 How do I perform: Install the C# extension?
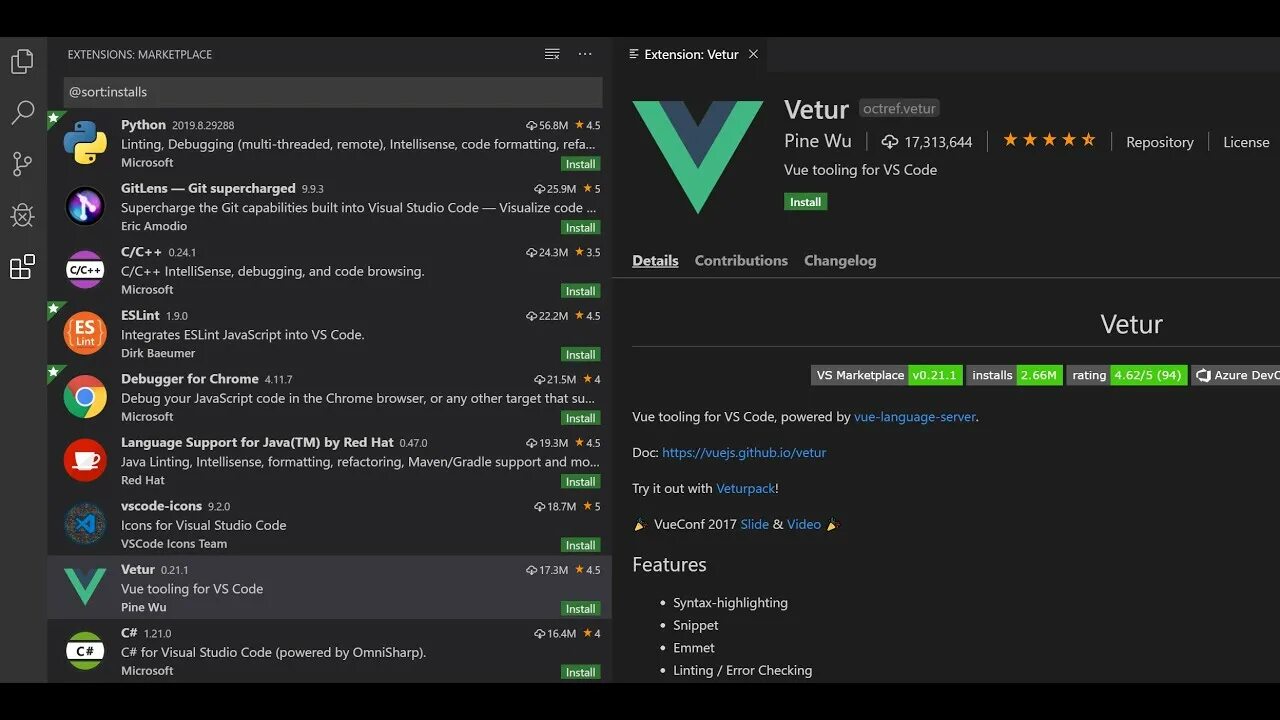[x=580, y=672]
